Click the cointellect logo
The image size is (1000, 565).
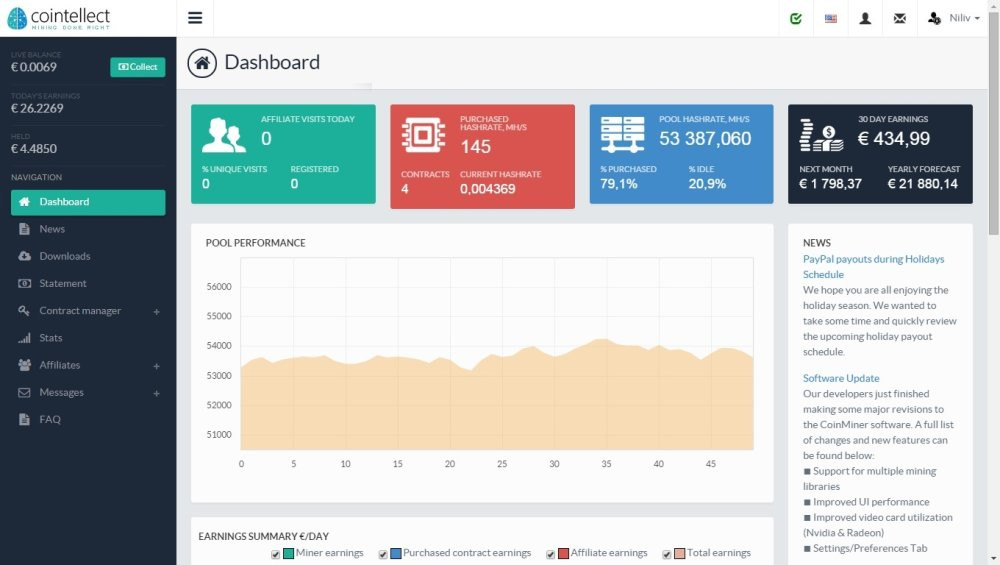coord(59,18)
